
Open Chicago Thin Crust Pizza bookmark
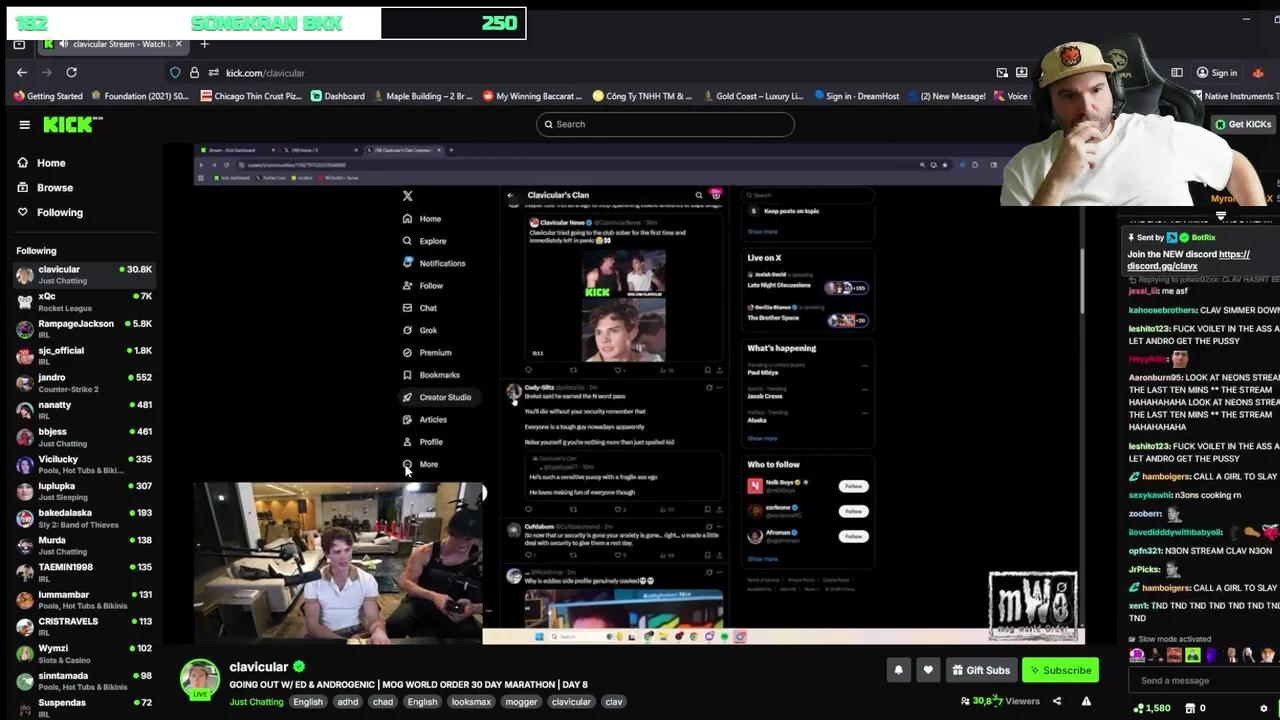(x=251, y=96)
